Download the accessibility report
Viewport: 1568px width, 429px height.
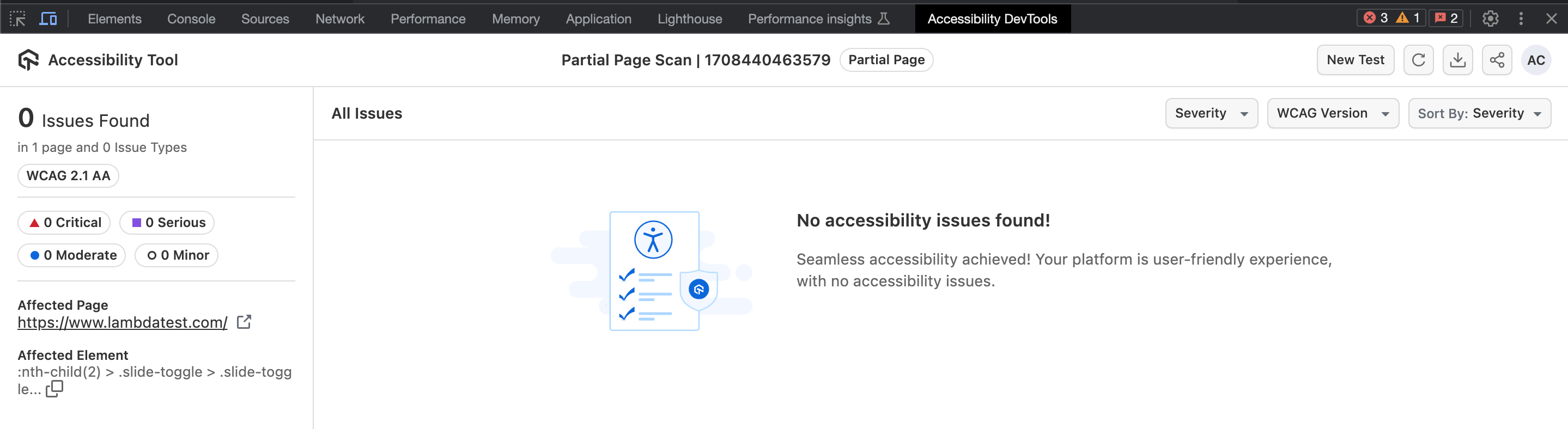coord(1457,60)
